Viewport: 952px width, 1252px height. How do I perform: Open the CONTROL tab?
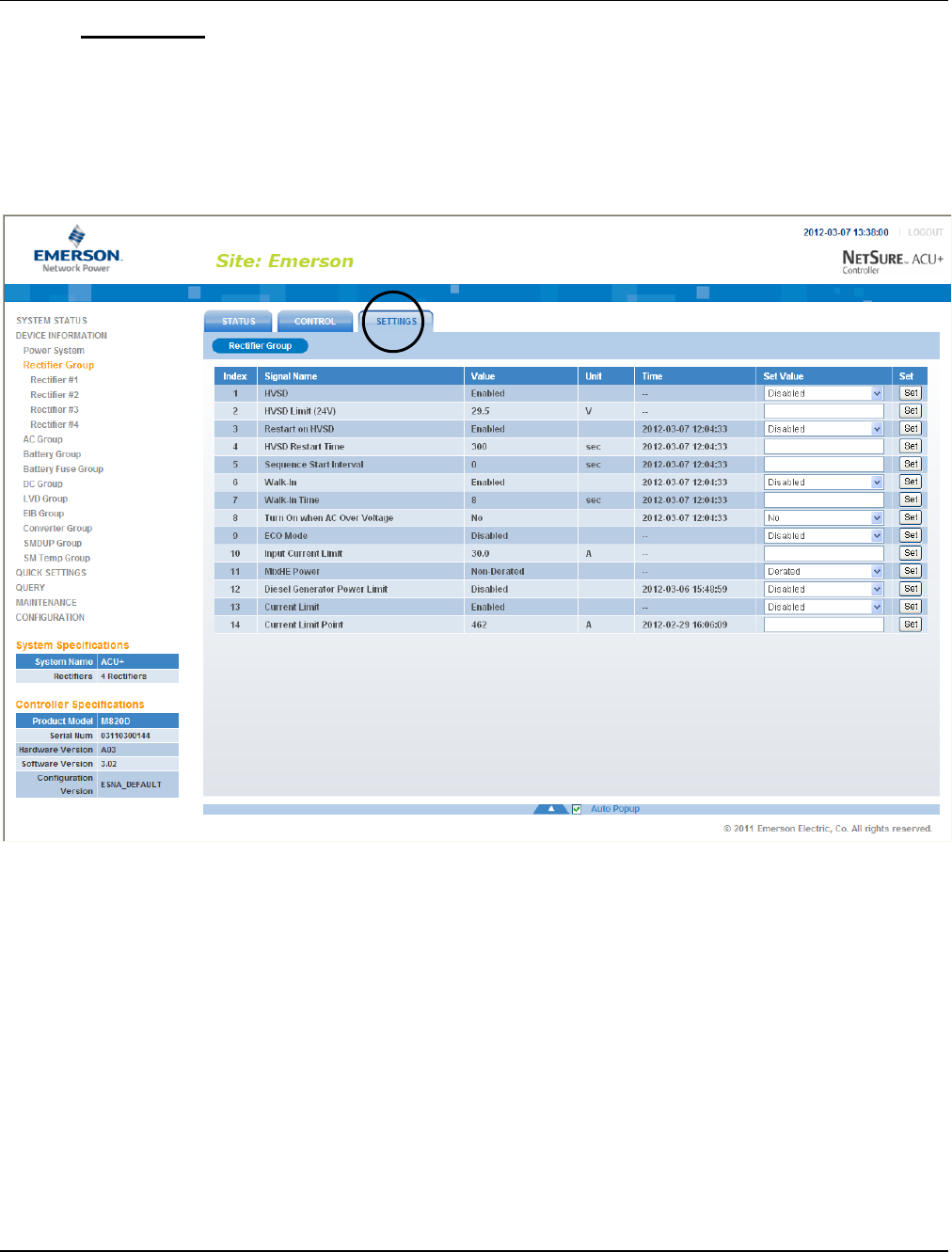(314, 322)
